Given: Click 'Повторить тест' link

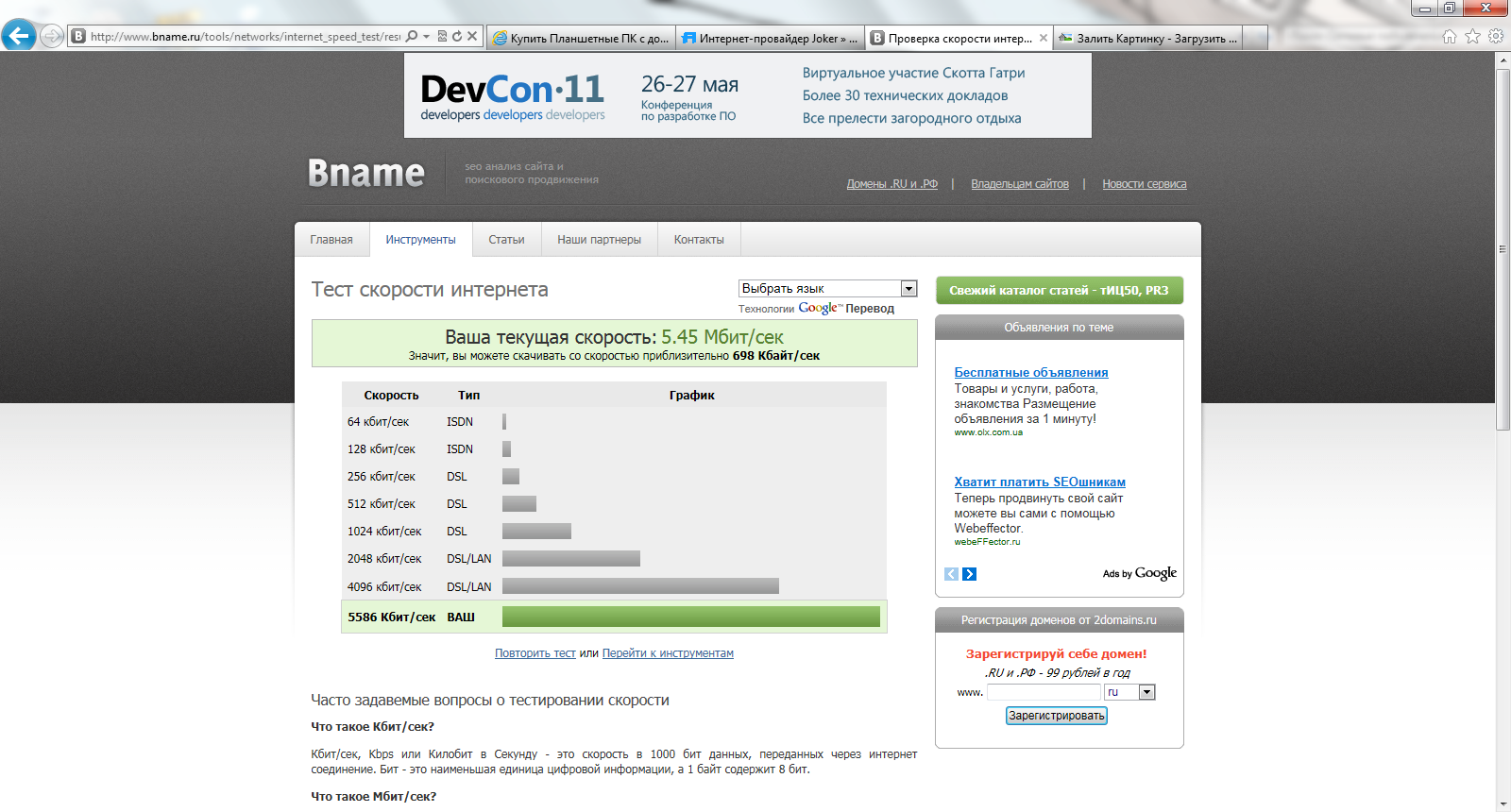Looking at the screenshot, I should click(535, 653).
